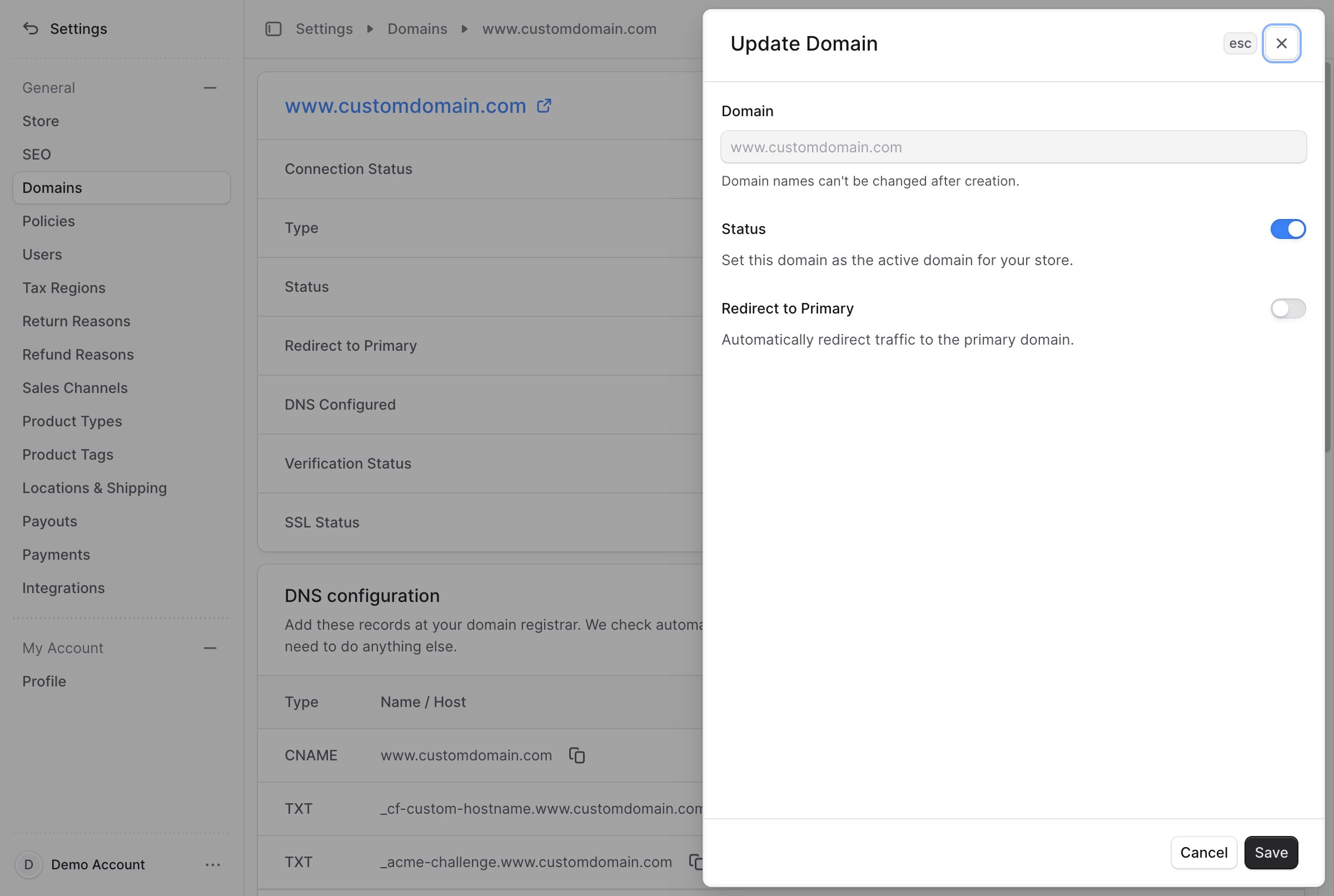Open Product Types settings
1334x896 pixels.
[122, 421]
